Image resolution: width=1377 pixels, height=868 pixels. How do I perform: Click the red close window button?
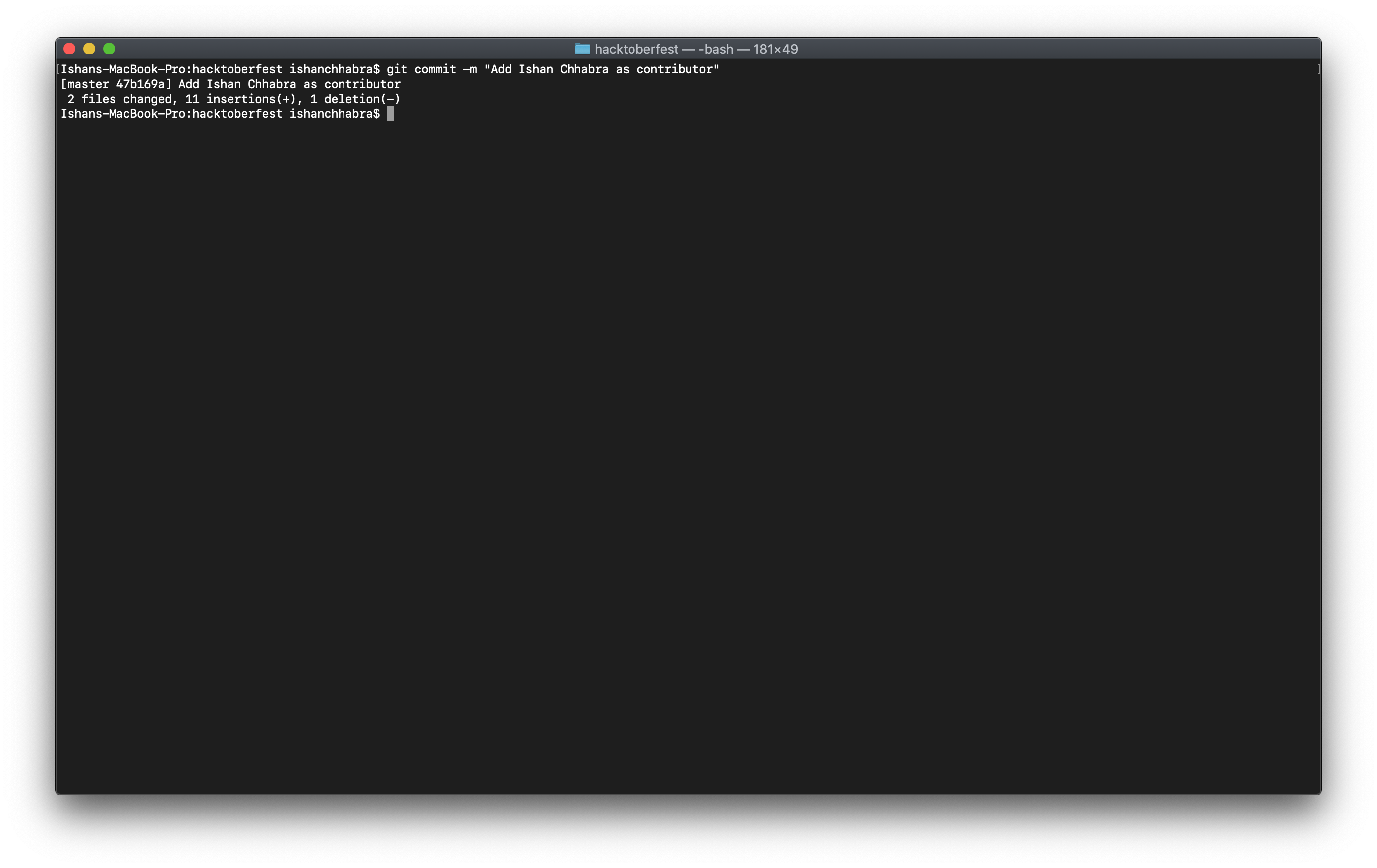[x=70, y=49]
